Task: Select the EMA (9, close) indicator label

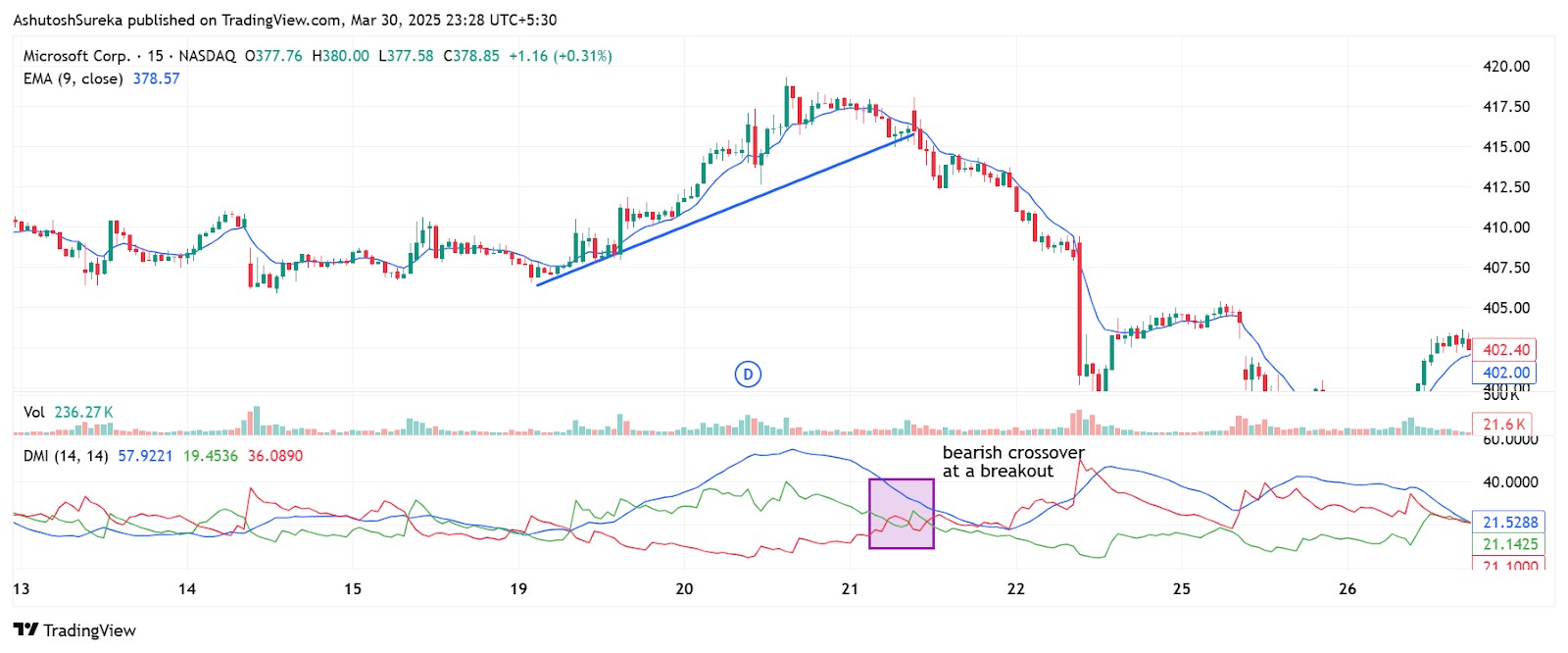Action: point(73,78)
